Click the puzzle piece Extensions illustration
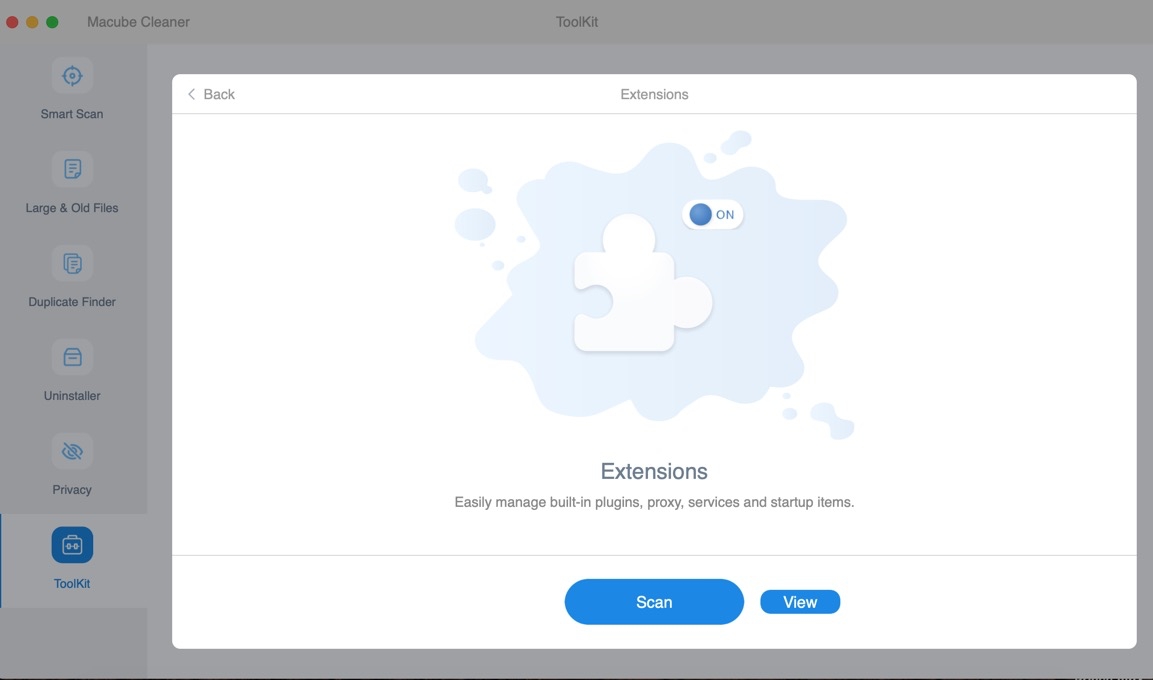Screen dimensions: 1153x680 (x=642, y=283)
